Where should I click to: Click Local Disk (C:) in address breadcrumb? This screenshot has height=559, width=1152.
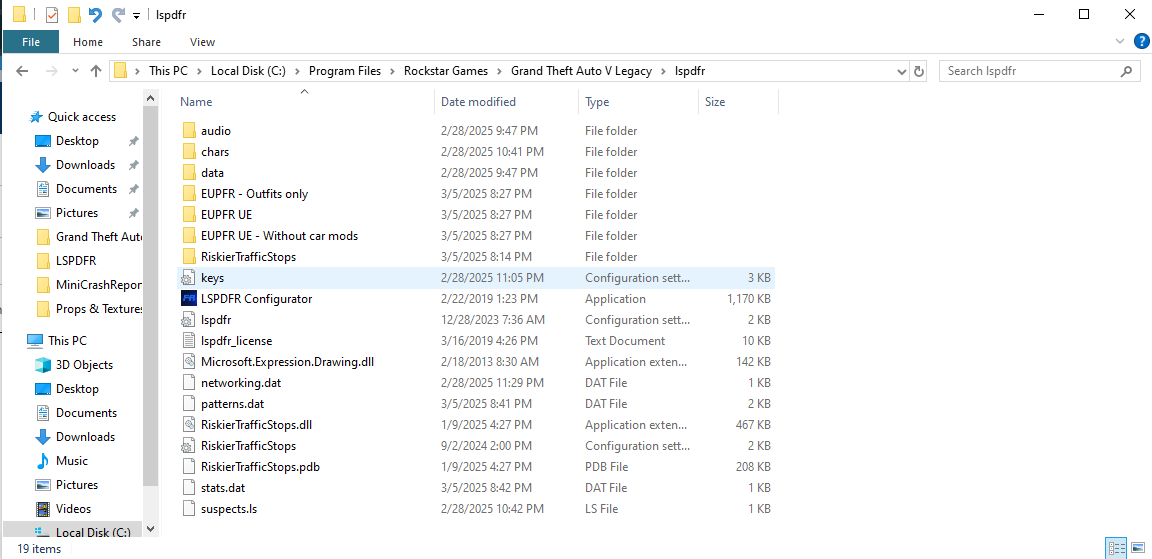coord(248,71)
